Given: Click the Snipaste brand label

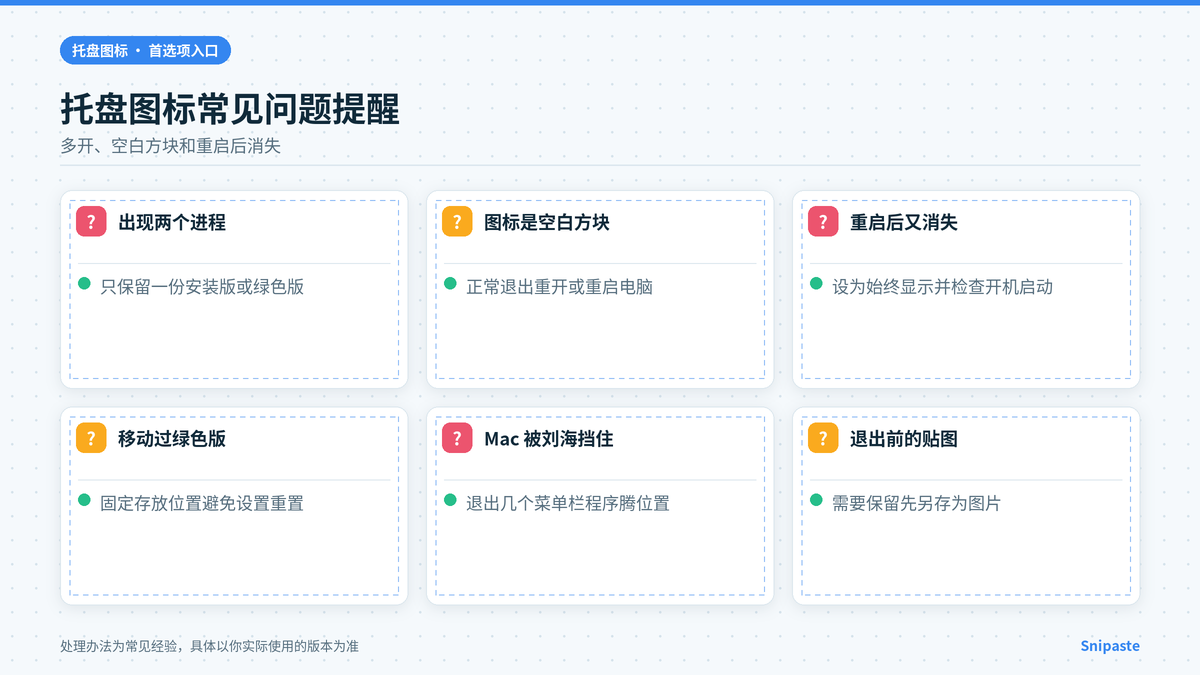Looking at the screenshot, I should coord(1110,646).
